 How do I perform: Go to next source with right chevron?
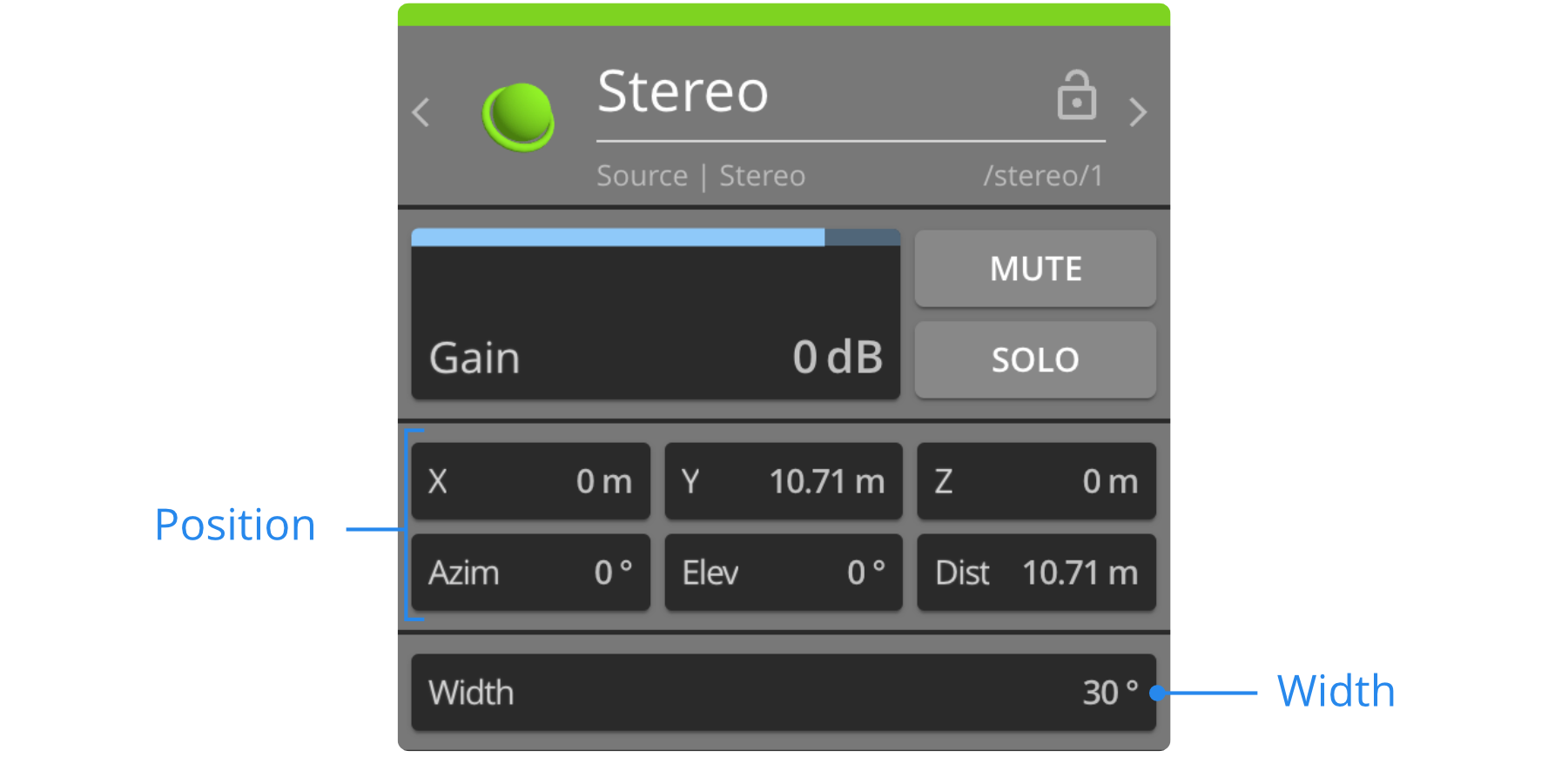click(1137, 112)
